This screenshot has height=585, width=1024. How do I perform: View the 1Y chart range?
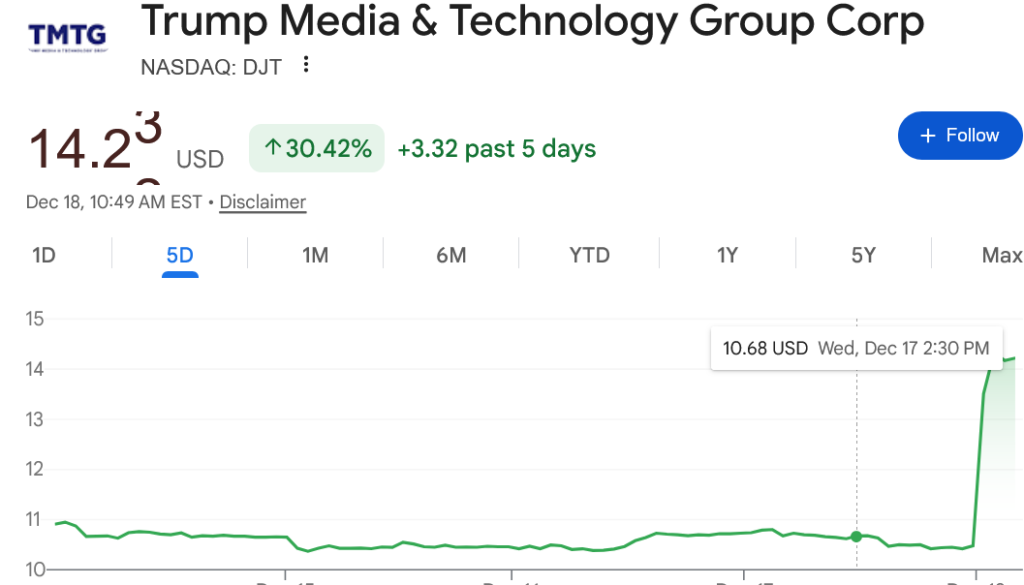click(x=727, y=255)
